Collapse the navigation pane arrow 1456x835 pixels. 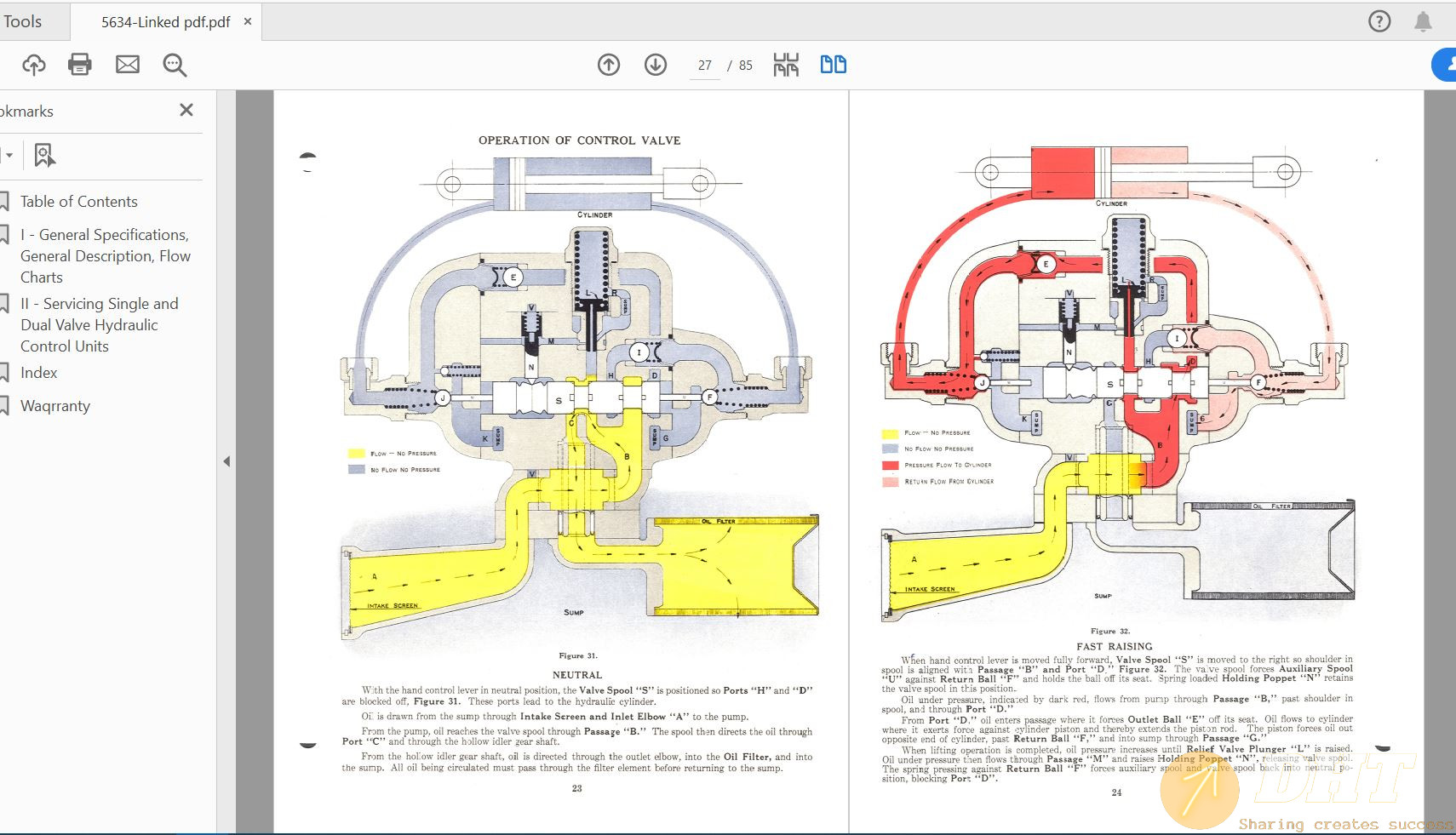coord(226,461)
